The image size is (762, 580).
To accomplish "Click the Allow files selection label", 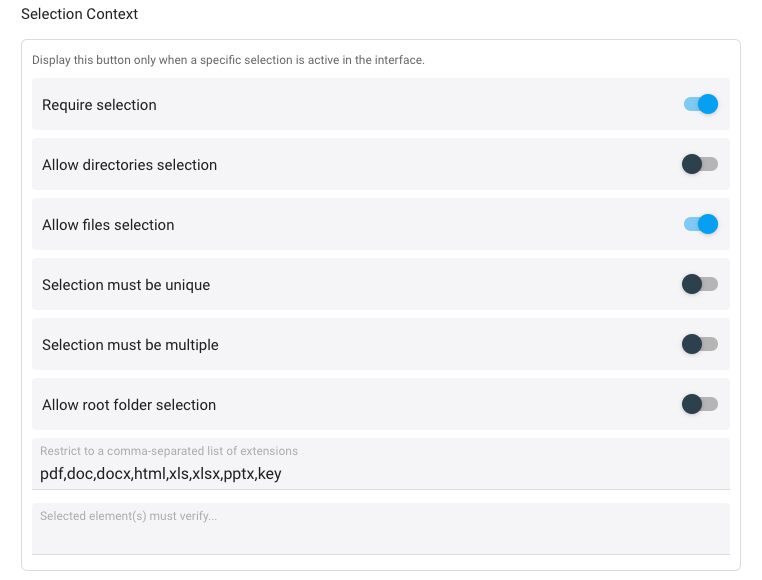I will [x=108, y=225].
